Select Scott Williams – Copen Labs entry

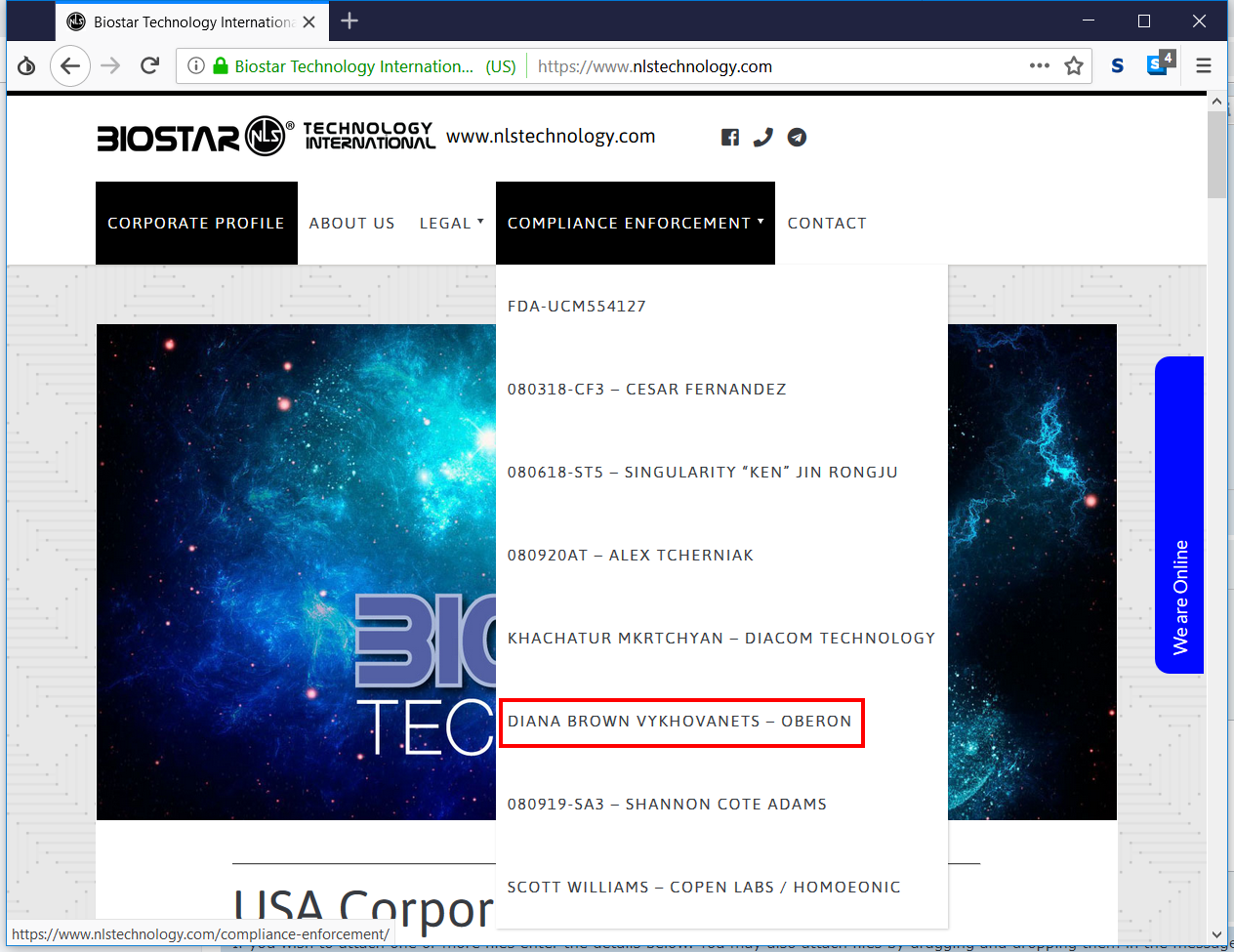coord(704,888)
